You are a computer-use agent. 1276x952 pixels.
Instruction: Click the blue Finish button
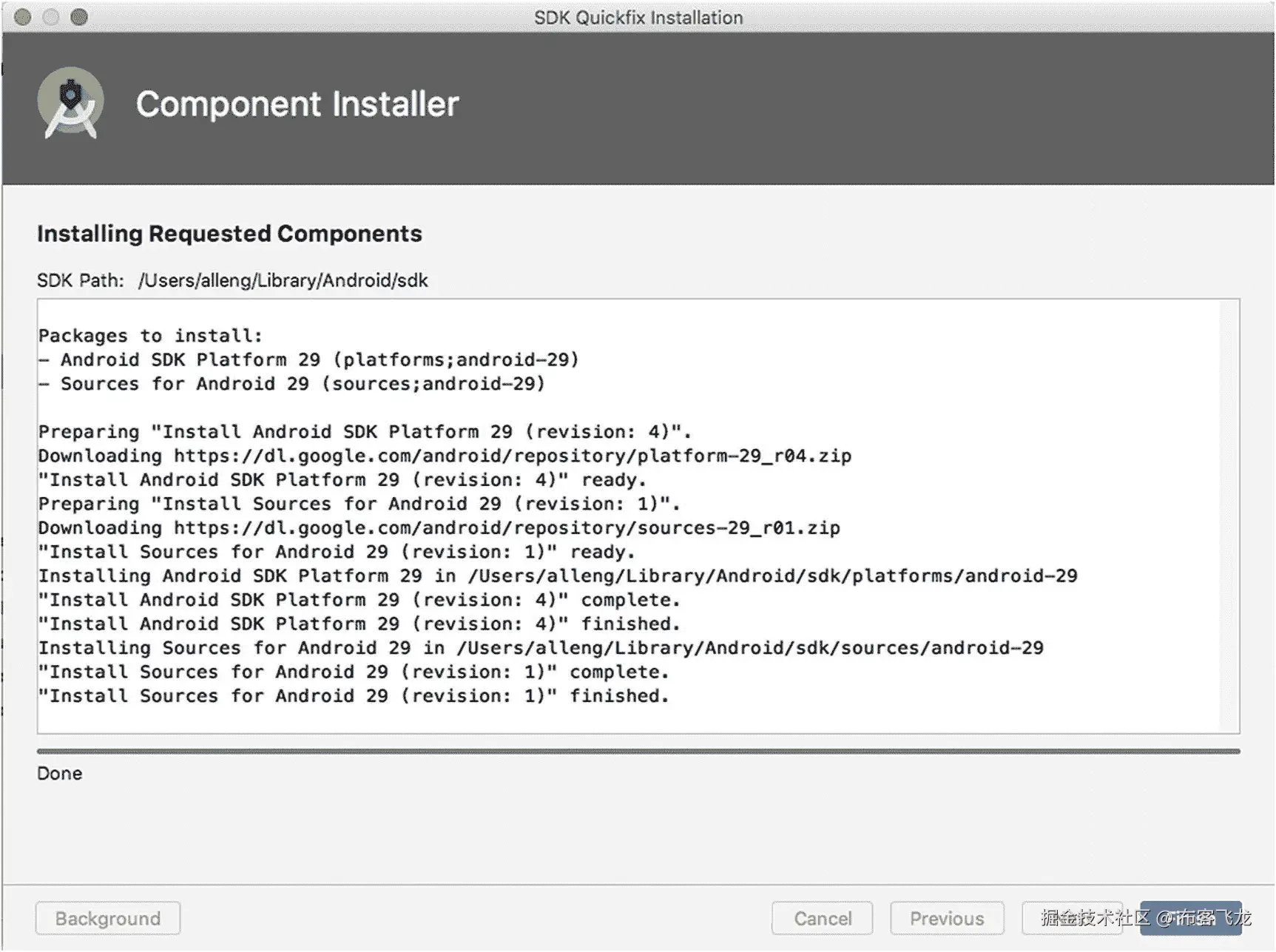1190,918
